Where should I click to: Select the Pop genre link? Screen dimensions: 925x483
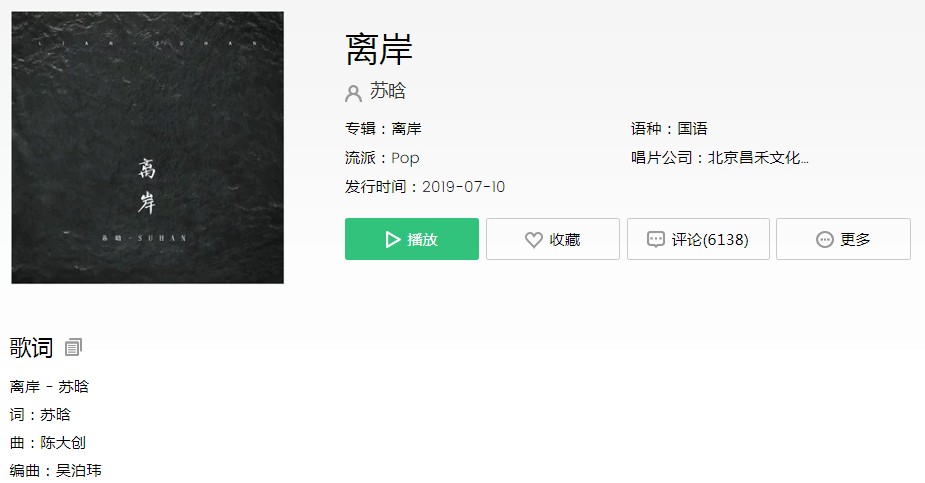coord(405,158)
